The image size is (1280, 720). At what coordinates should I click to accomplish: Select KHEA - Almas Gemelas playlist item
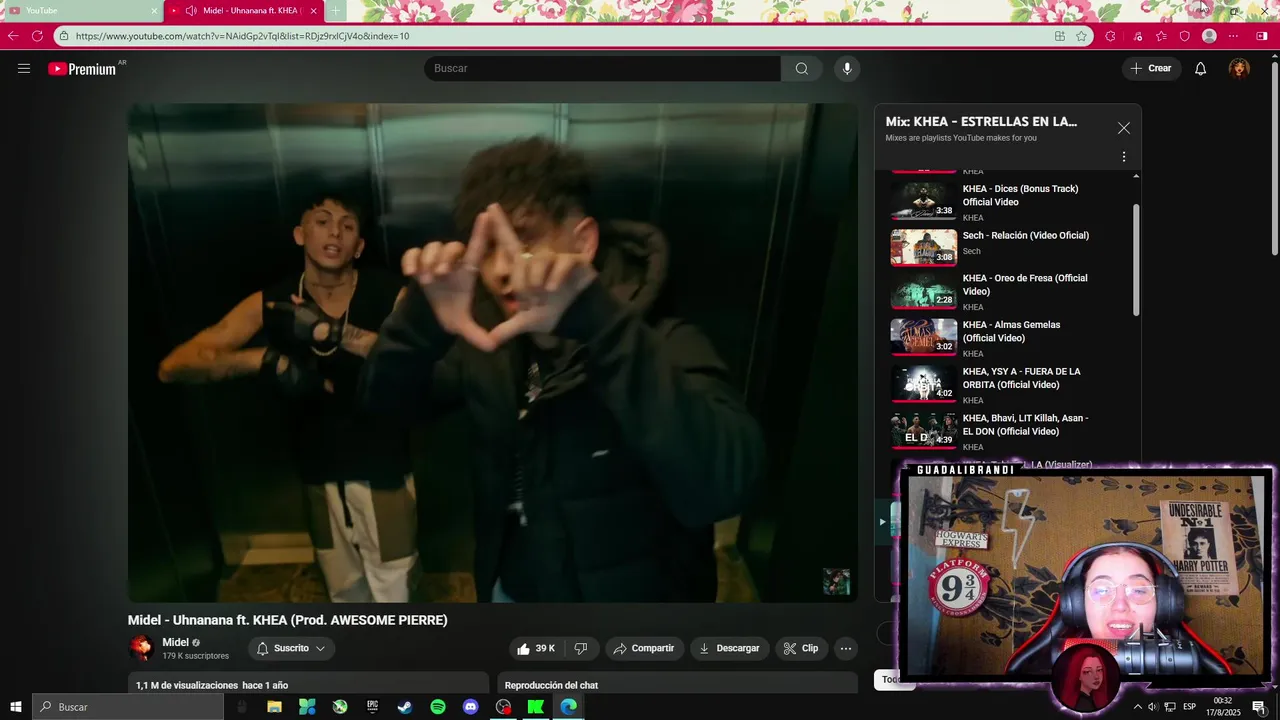(x=1010, y=338)
